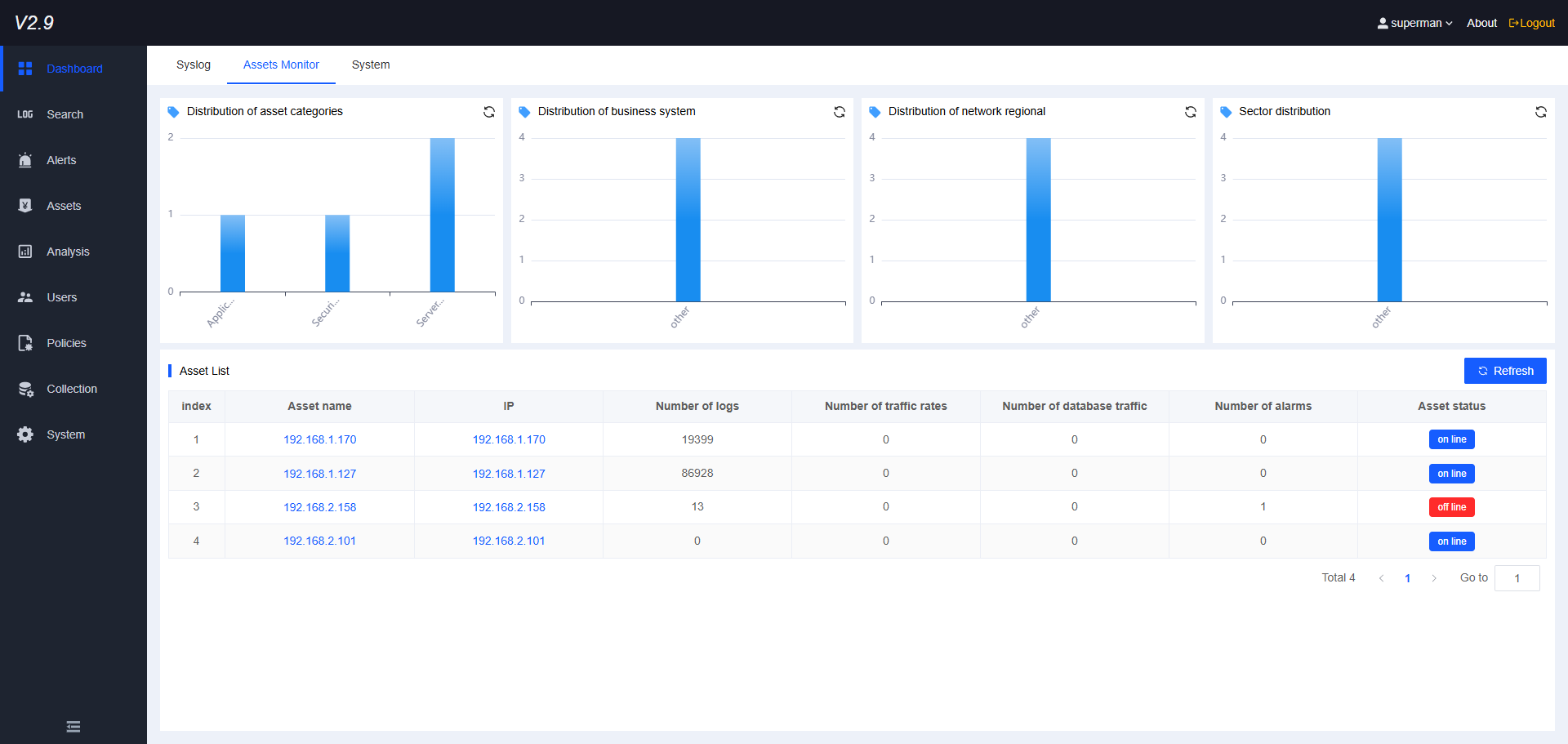Open Dashboard label in sidebar menu
Viewport: 1568px width, 744px height.
pos(74,69)
